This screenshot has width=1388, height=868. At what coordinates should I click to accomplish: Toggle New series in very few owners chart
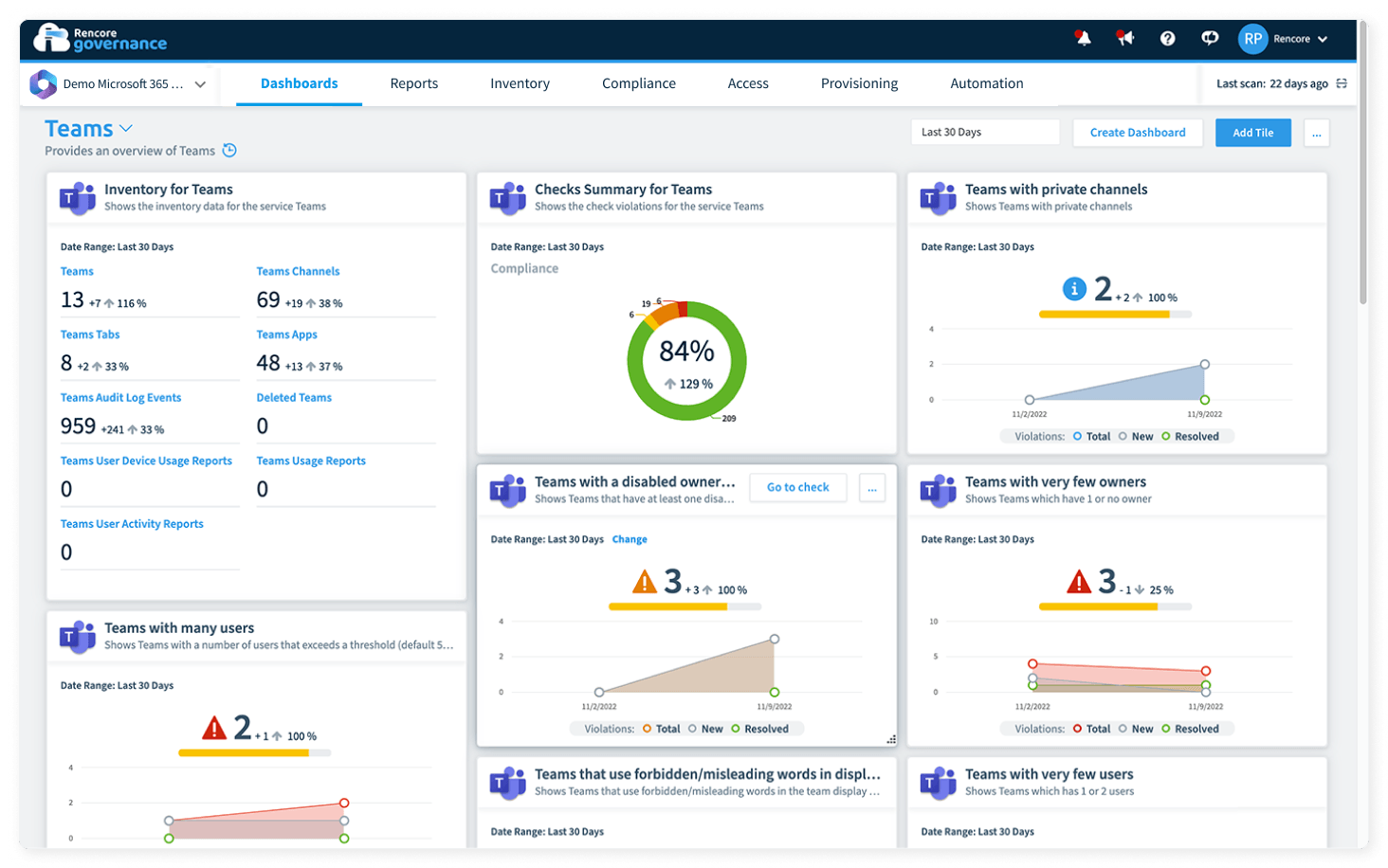(1136, 729)
